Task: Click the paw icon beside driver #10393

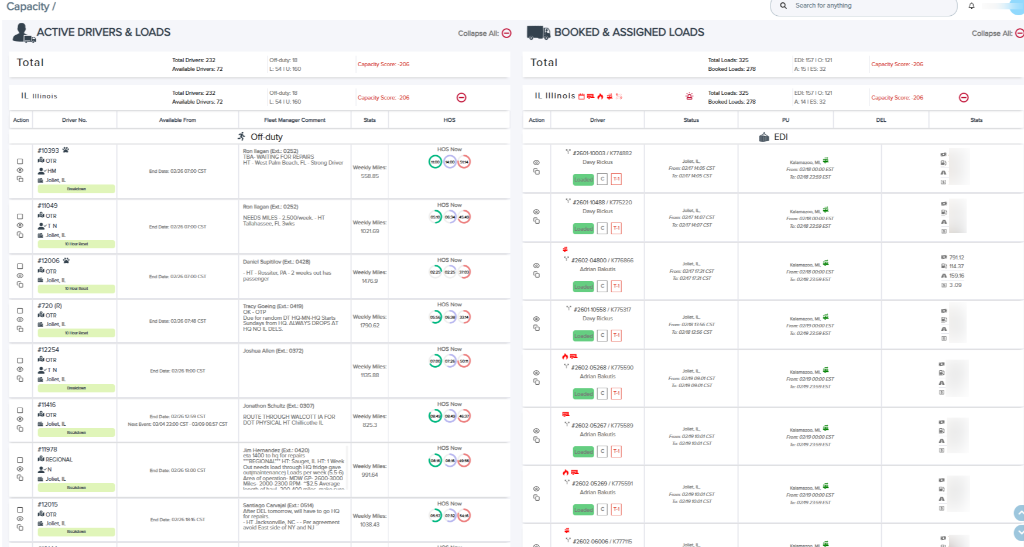Action: click(66, 150)
